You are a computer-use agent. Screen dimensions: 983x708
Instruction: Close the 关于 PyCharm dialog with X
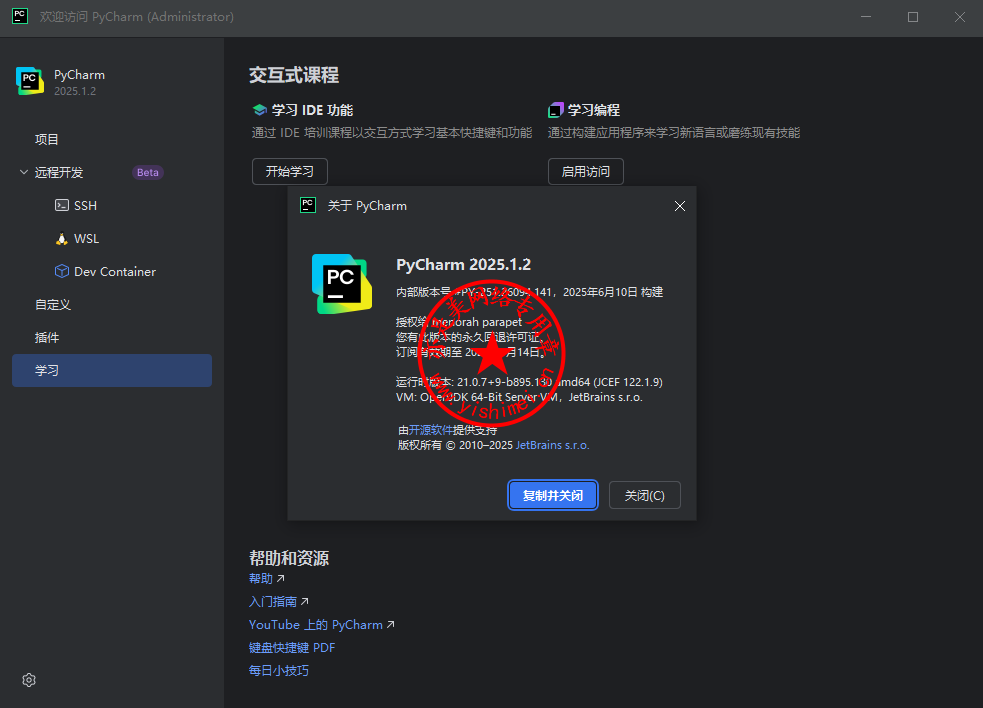click(x=680, y=206)
